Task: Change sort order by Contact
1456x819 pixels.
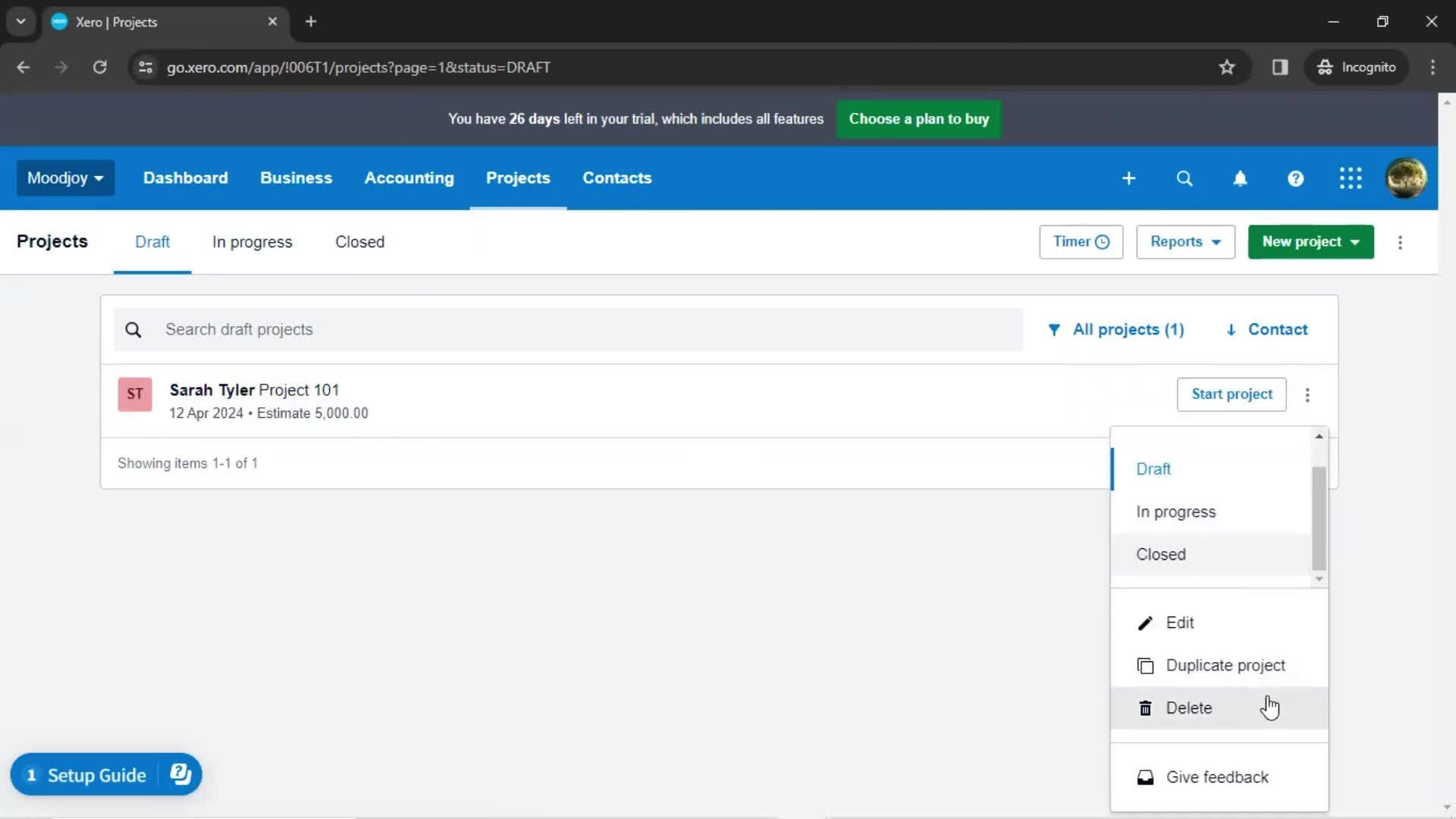Action: [x=1266, y=330]
